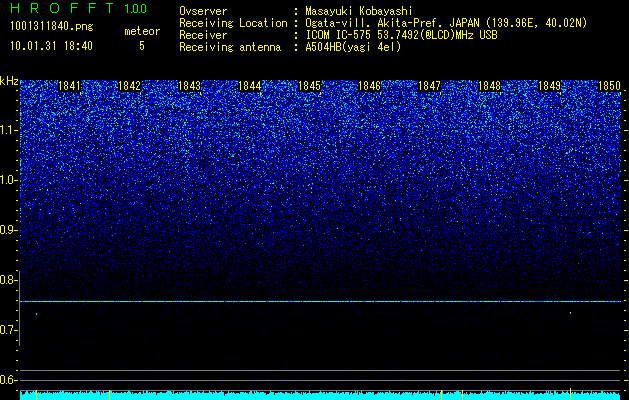Click the Receiving Location label
Screen dimensions: 629x400
pyautogui.click(x=233, y=23)
